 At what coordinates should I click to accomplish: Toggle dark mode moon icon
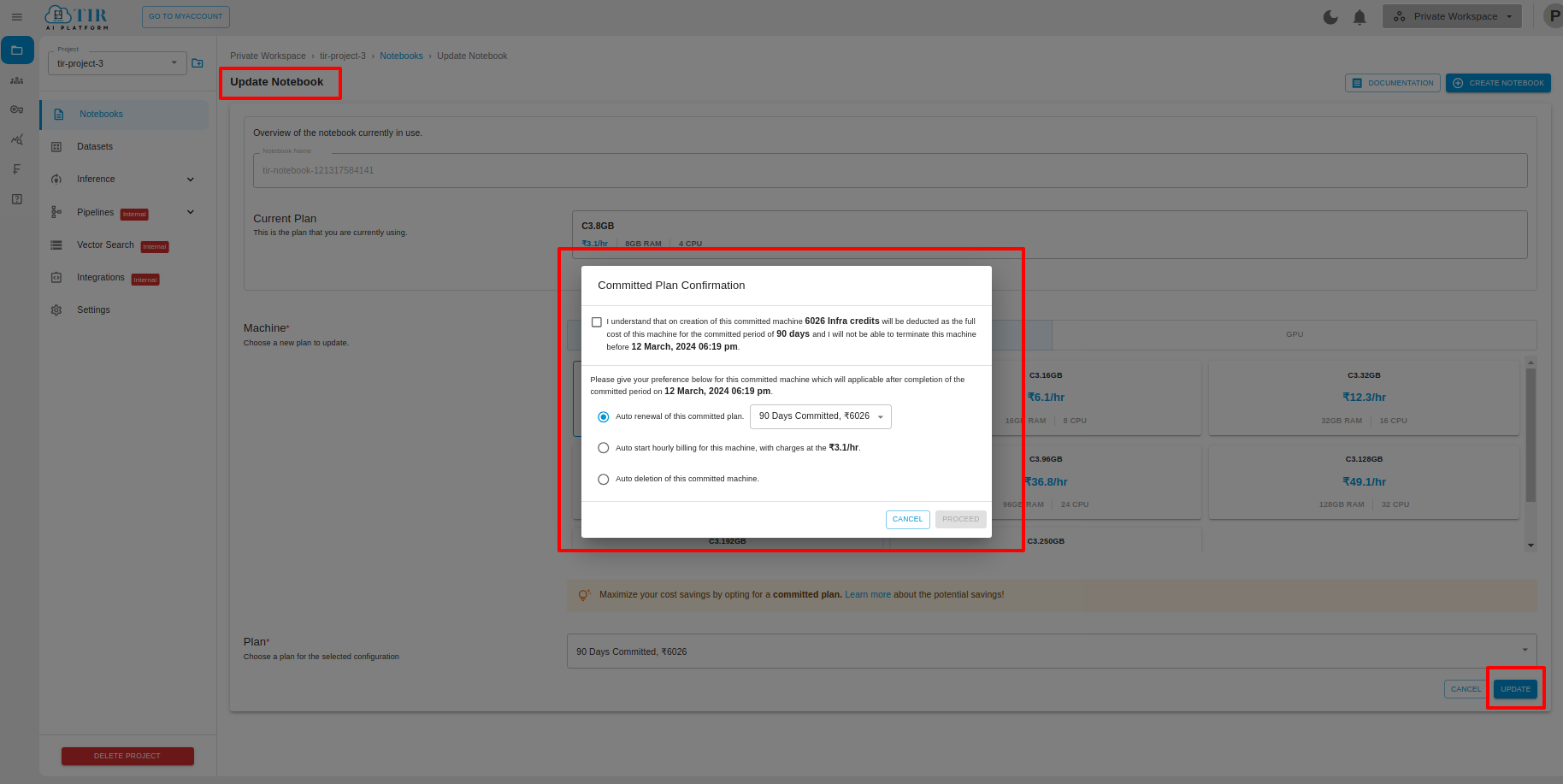click(1330, 16)
